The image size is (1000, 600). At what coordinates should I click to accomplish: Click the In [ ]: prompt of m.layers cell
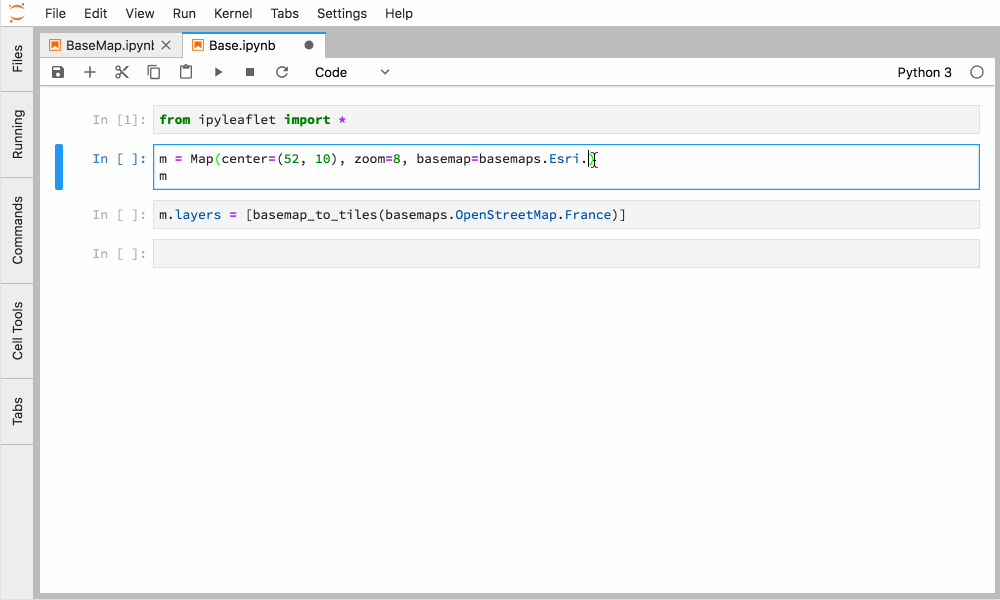click(119, 215)
